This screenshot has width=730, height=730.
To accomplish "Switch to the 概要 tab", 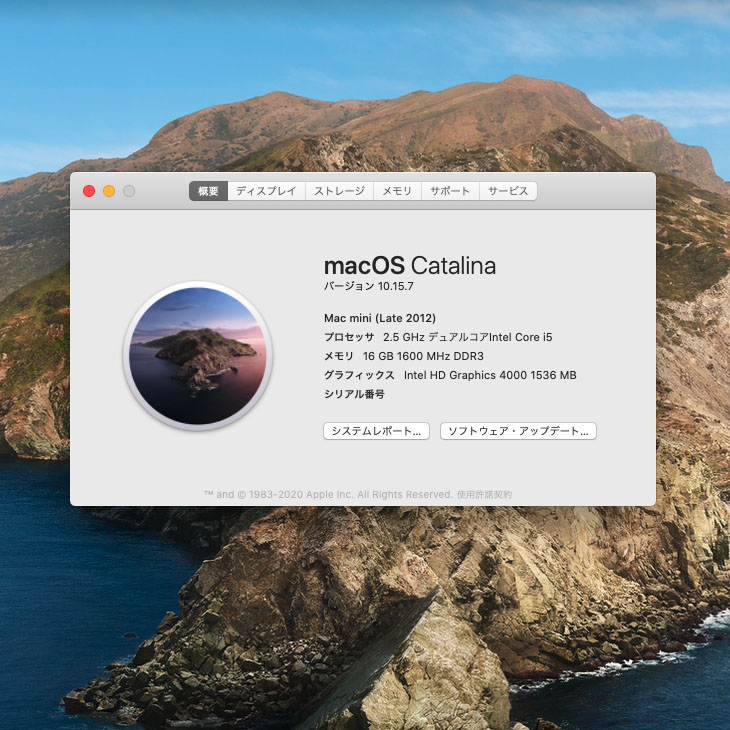I will coord(208,191).
